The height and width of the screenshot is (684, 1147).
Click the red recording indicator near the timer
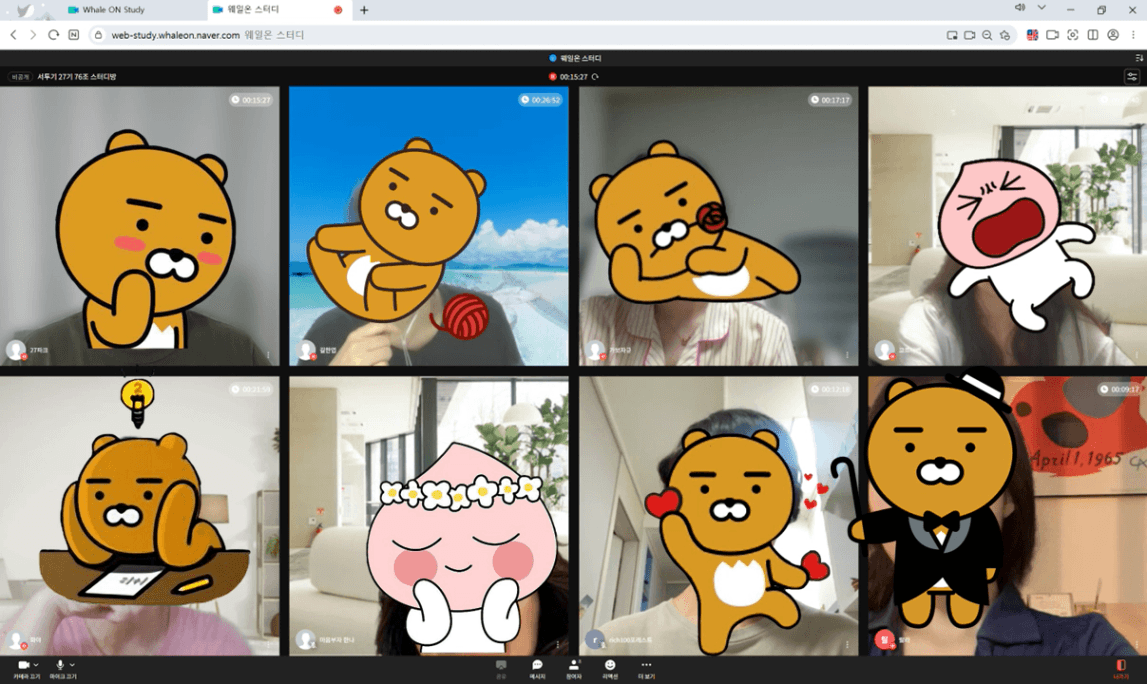click(x=552, y=77)
